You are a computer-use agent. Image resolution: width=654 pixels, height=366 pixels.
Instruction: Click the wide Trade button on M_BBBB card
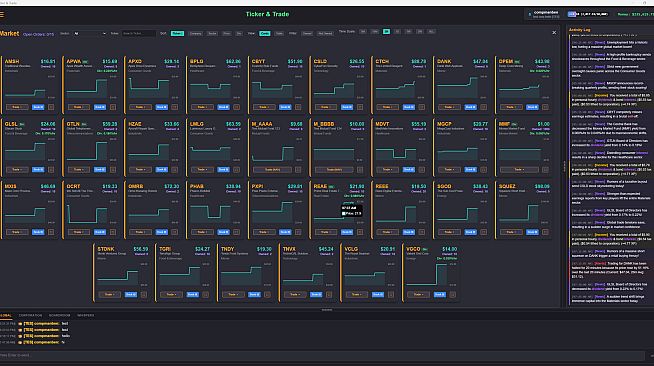[334, 170]
